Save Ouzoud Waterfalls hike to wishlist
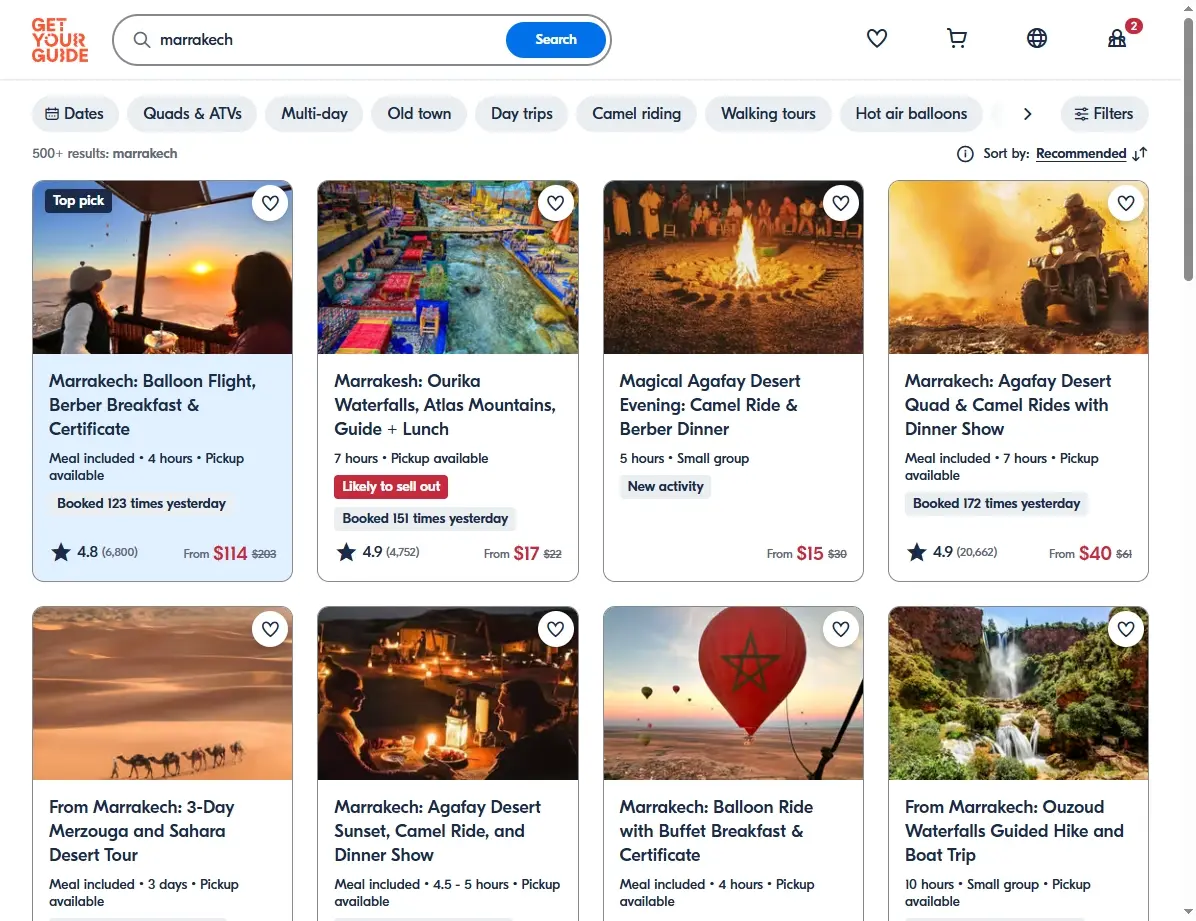The image size is (1196, 921). pos(1126,629)
